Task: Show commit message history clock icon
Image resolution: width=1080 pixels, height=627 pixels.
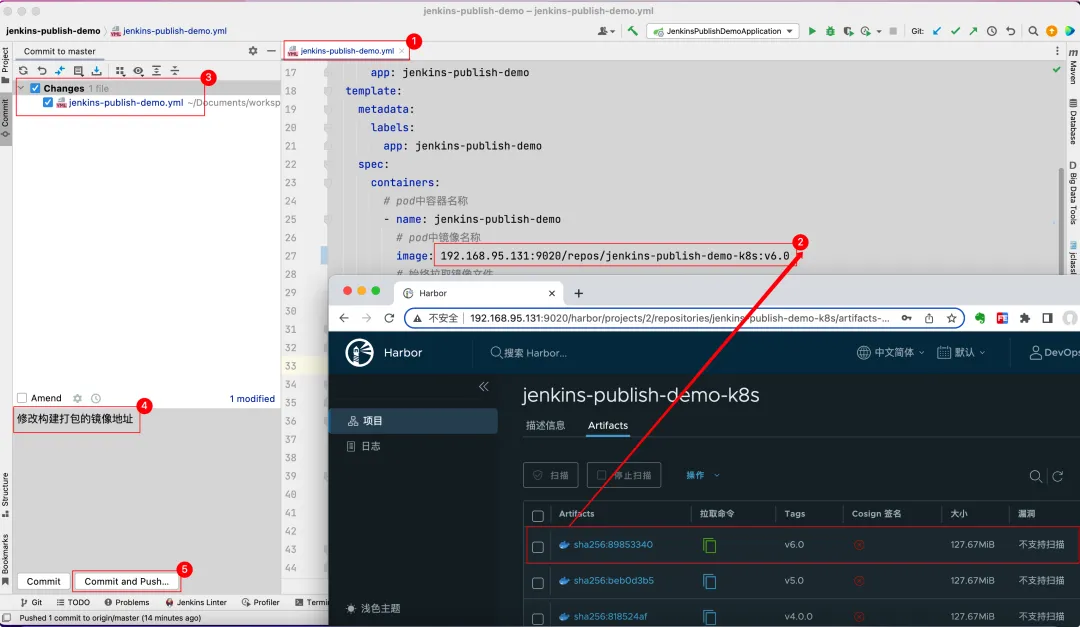Action: tap(96, 398)
